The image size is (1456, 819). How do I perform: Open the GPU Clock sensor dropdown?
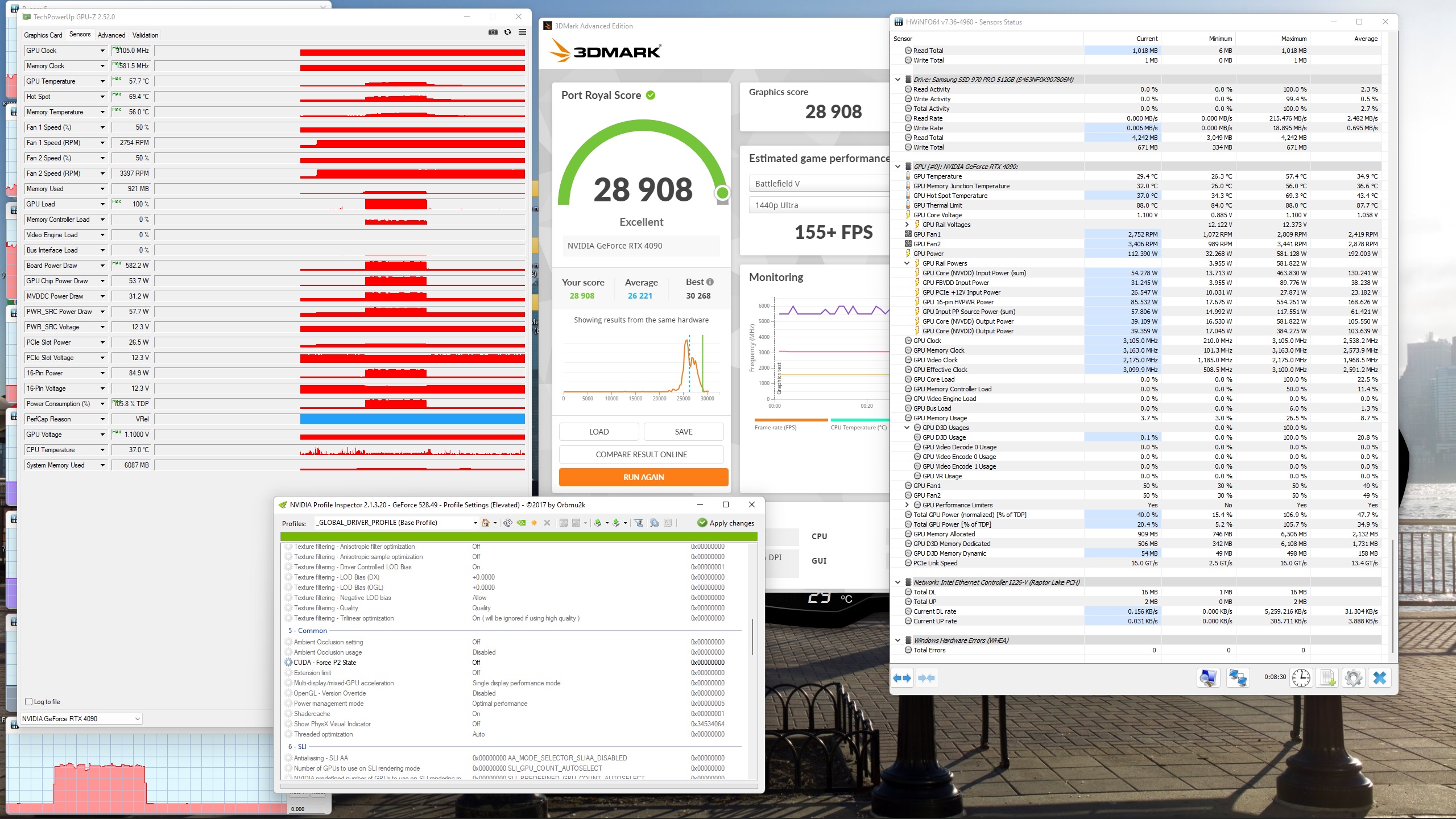pyautogui.click(x=102, y=51)
